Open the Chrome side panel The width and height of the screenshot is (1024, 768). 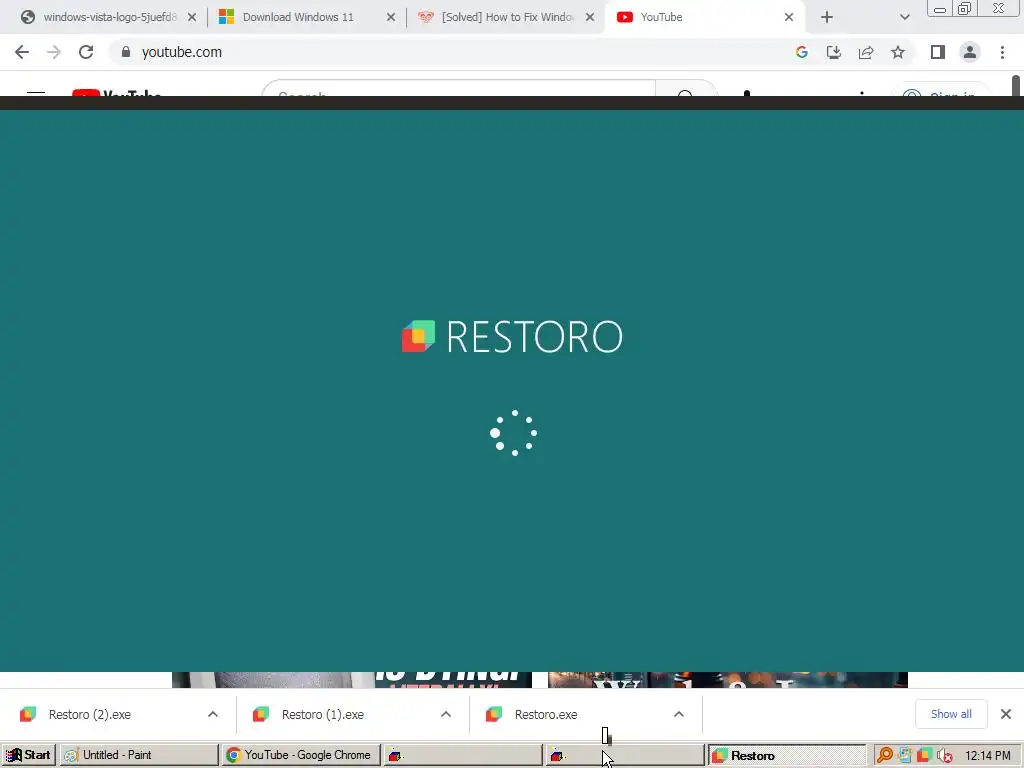(x=938, y=52)
